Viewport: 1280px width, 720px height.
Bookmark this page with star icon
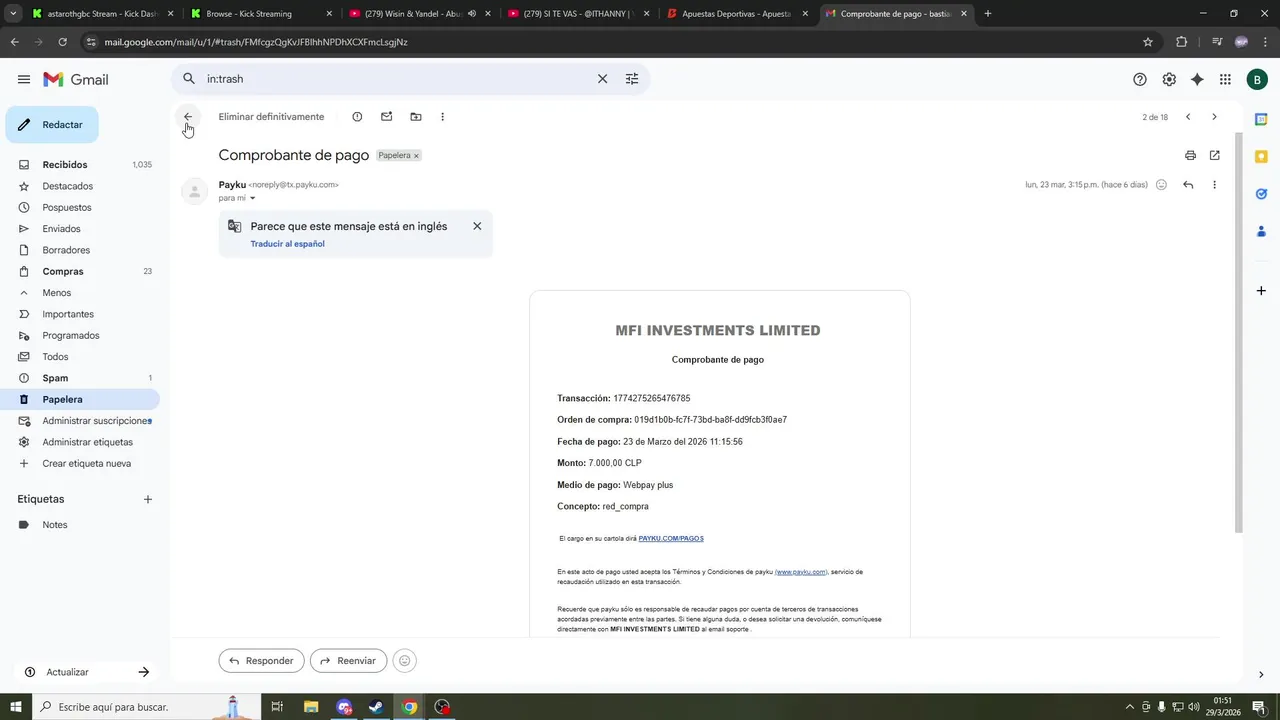(x=1148, y=42)
